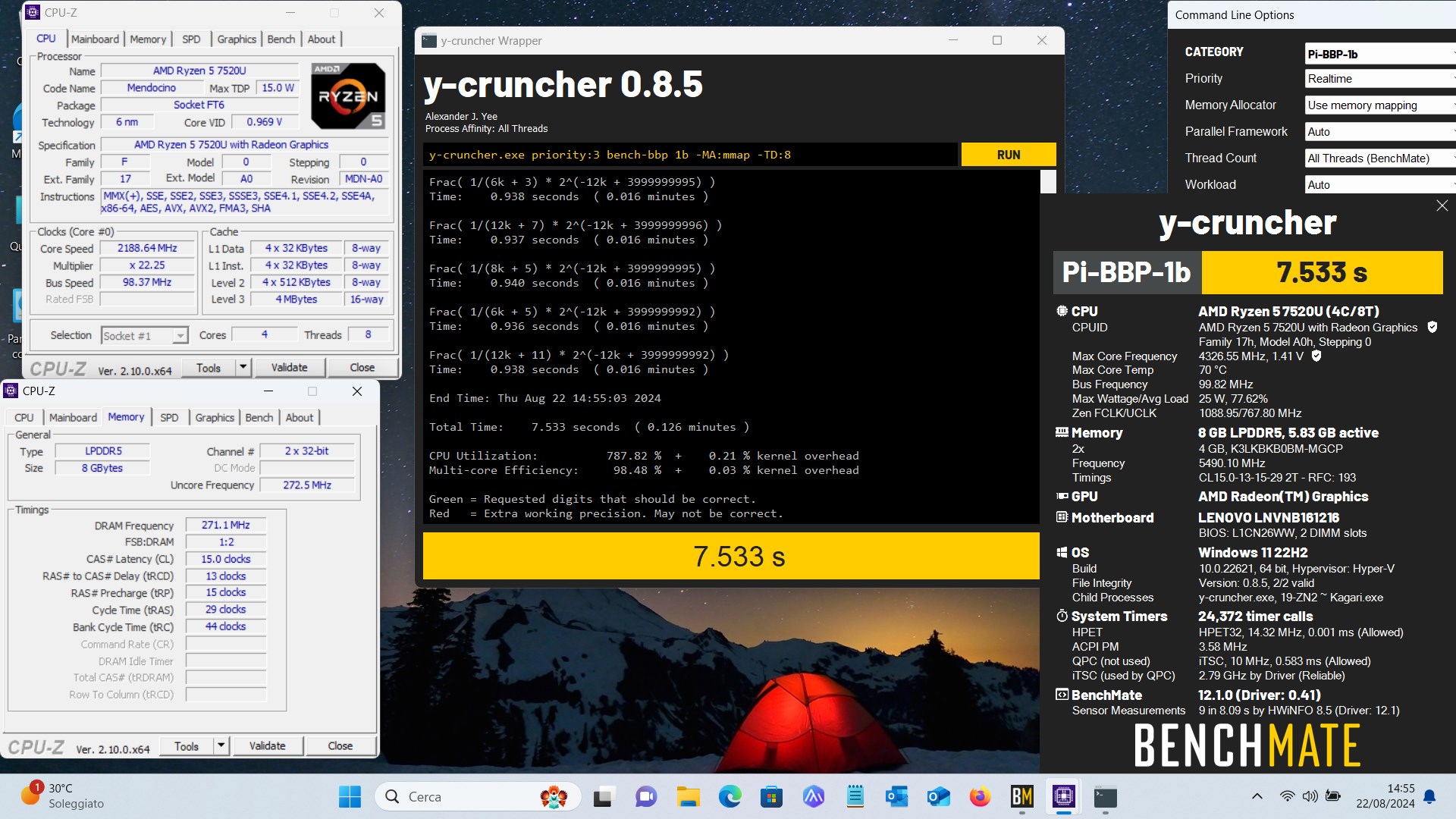Expand Tools dropdown arrow in upper CPU-Z window
1456x819 pixels.
pyautogui.click(x=243, y=368)
